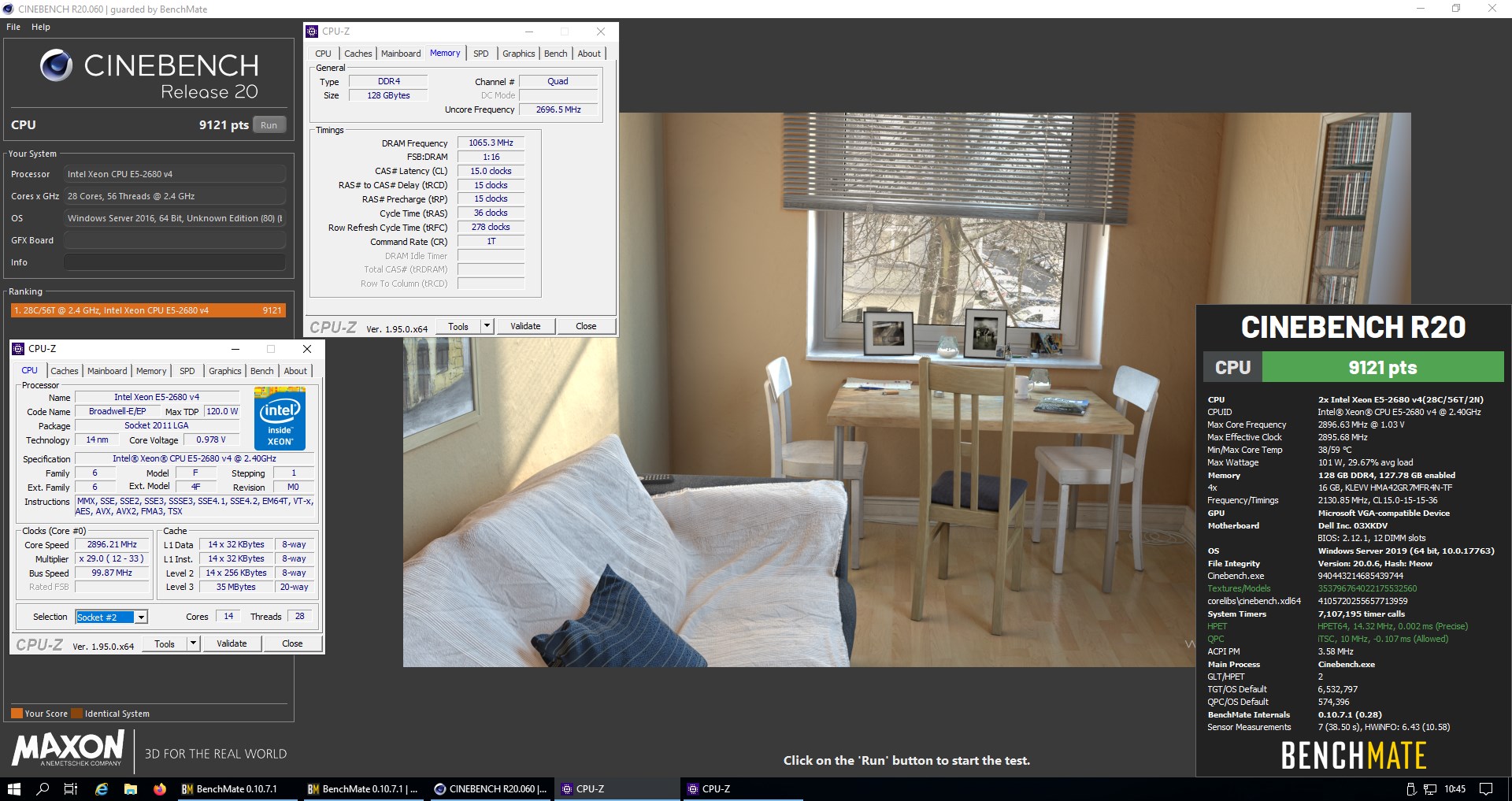
Task: Open Graphics tab in processor CPU-Z window
Action: point(225,371)
